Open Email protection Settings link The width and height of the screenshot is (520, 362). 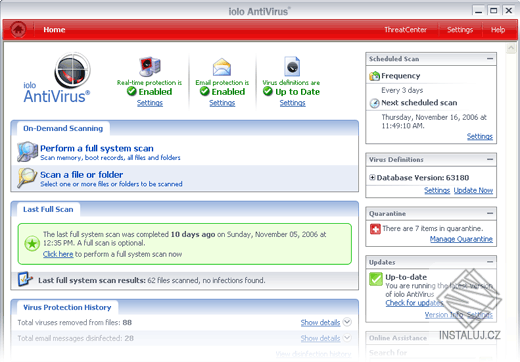coord(222,103)
